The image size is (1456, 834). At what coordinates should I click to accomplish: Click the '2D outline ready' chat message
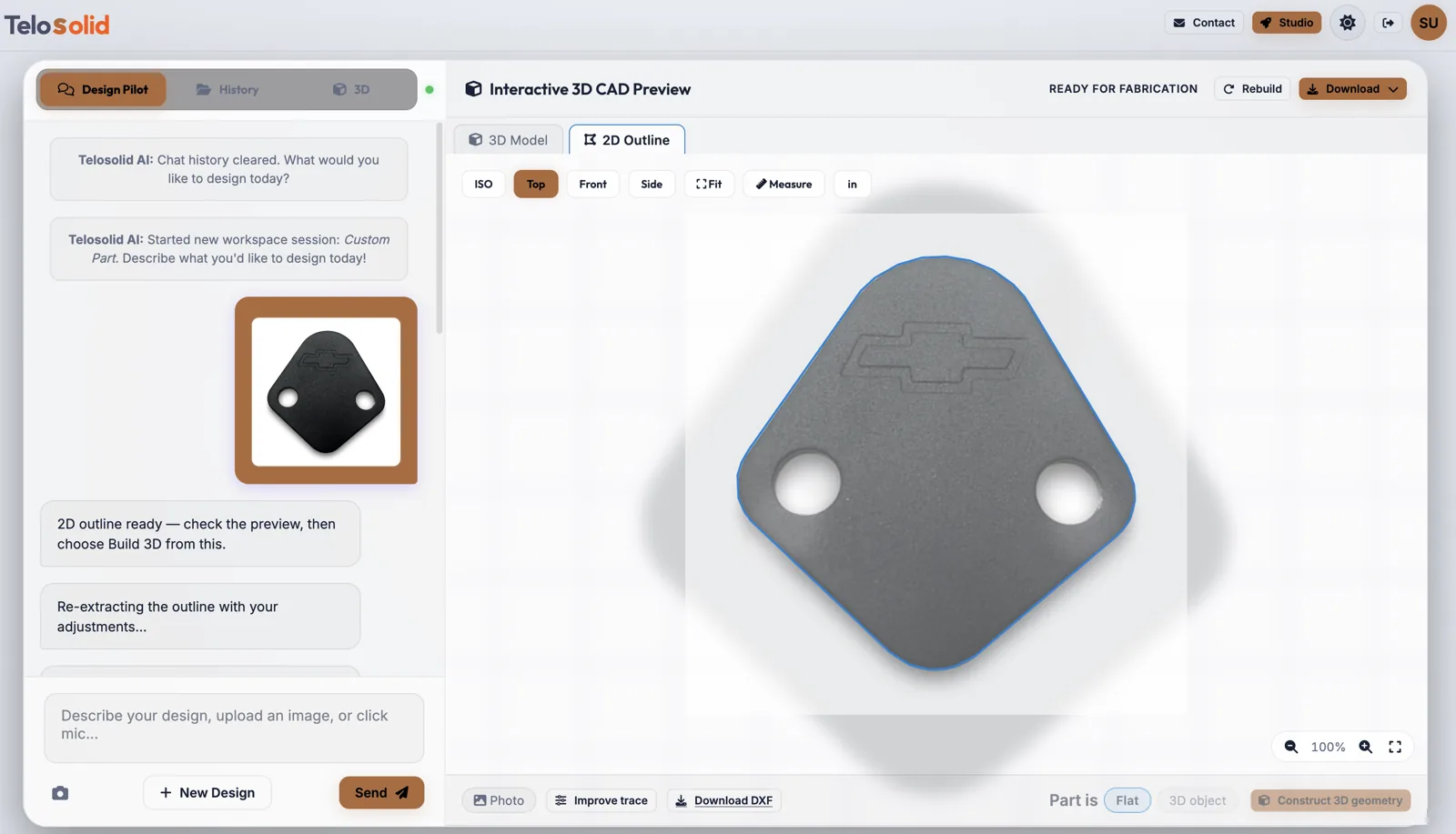(200, 534)
